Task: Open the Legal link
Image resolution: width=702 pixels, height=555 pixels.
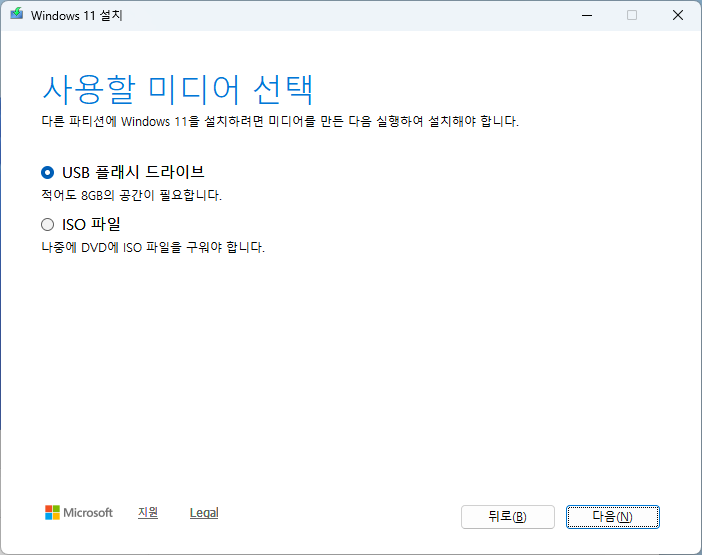Action: pos(204,513)
